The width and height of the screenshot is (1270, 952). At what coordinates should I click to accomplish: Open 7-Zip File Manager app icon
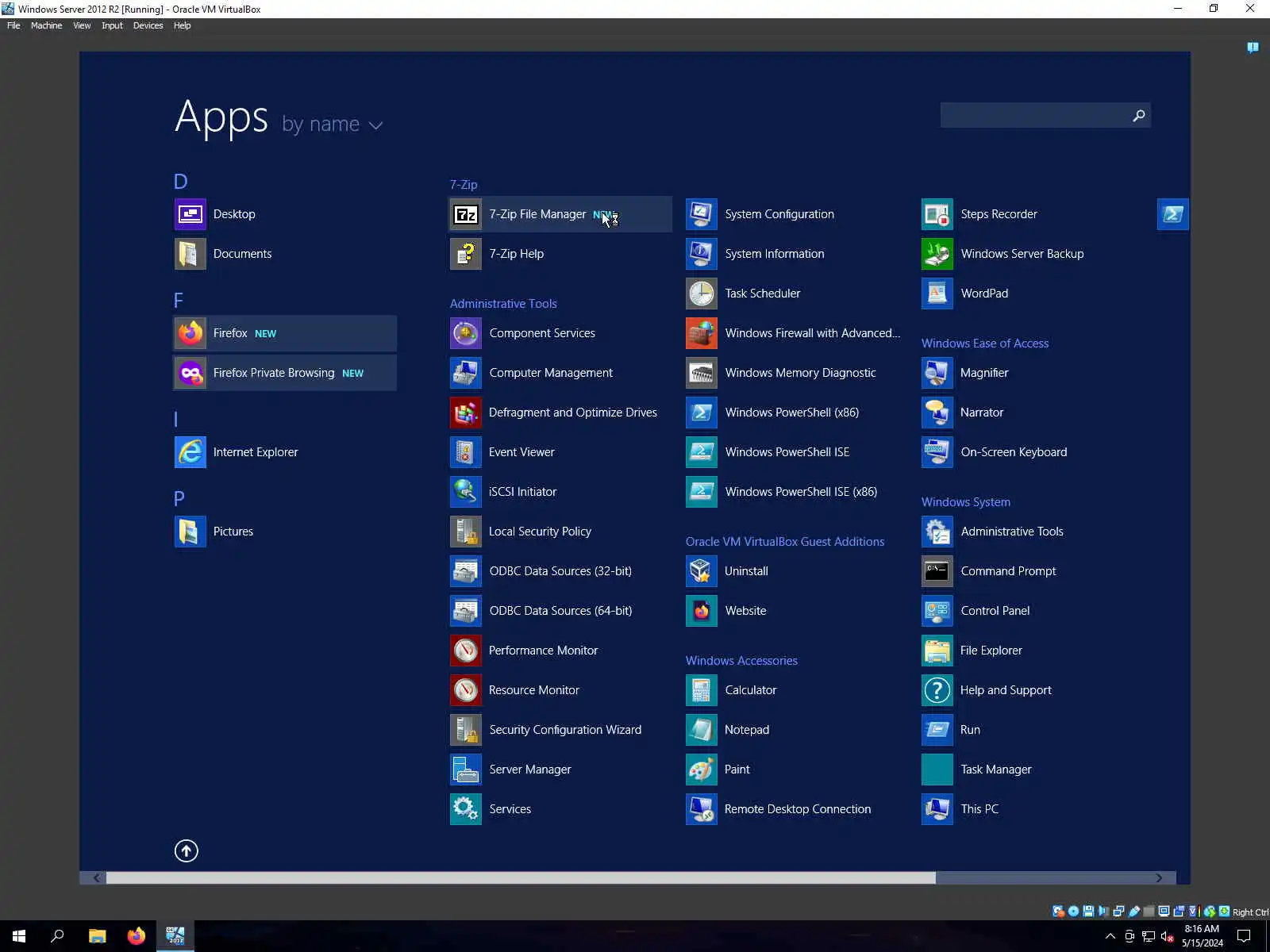(x=466, y=214)
